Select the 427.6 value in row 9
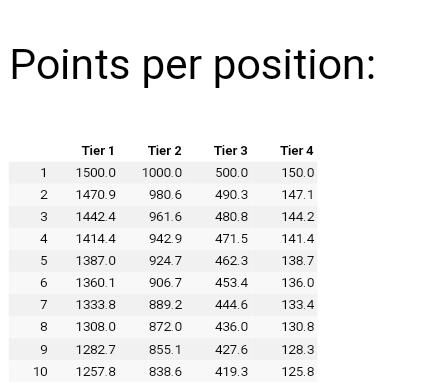The width and height of the screenshot is (438, 382). [x=232, y=350]
